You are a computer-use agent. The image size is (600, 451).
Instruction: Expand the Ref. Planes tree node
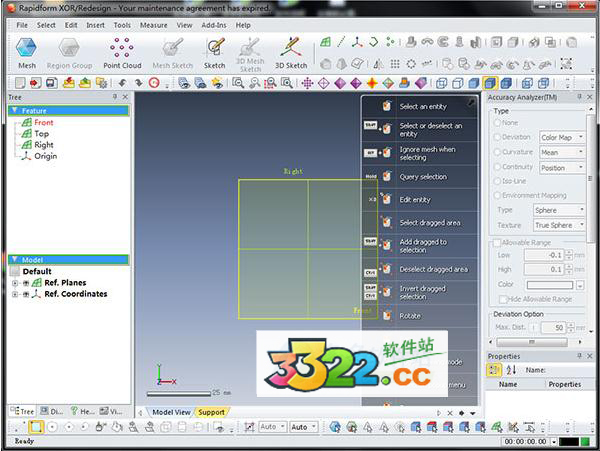point(16,283)
